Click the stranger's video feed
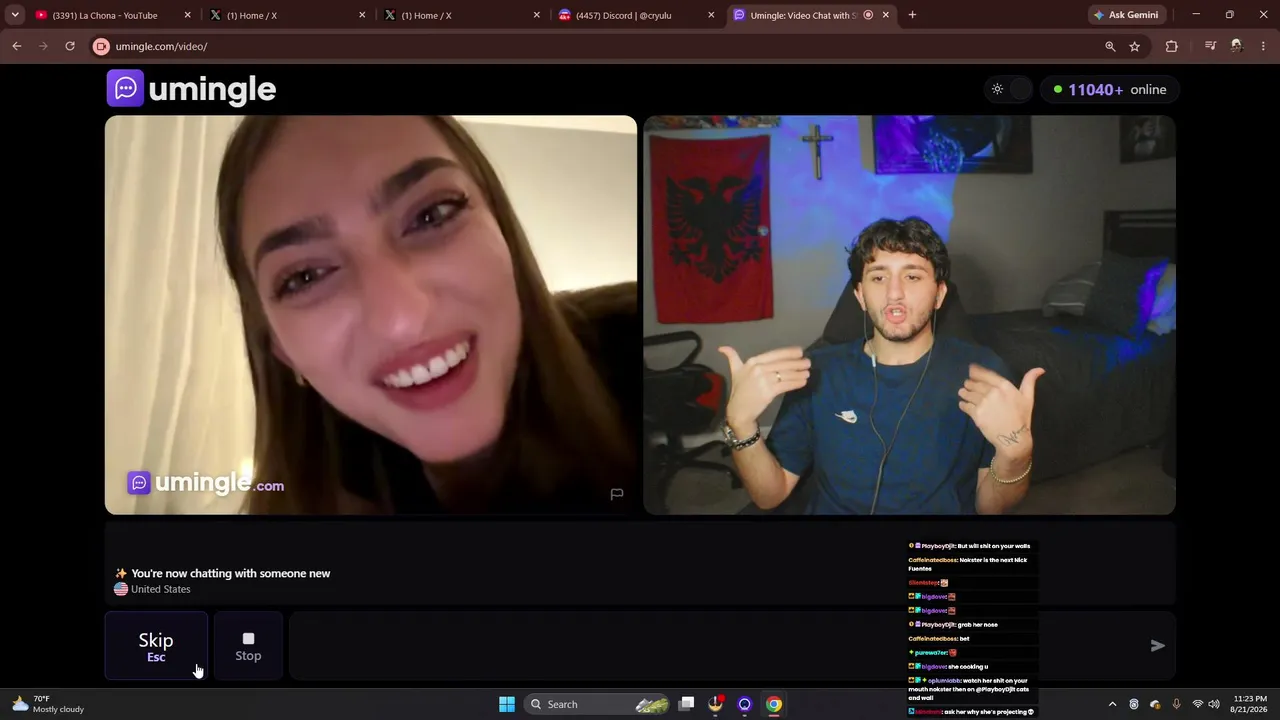The image size is (1280, 720). [x=371, y=315]
